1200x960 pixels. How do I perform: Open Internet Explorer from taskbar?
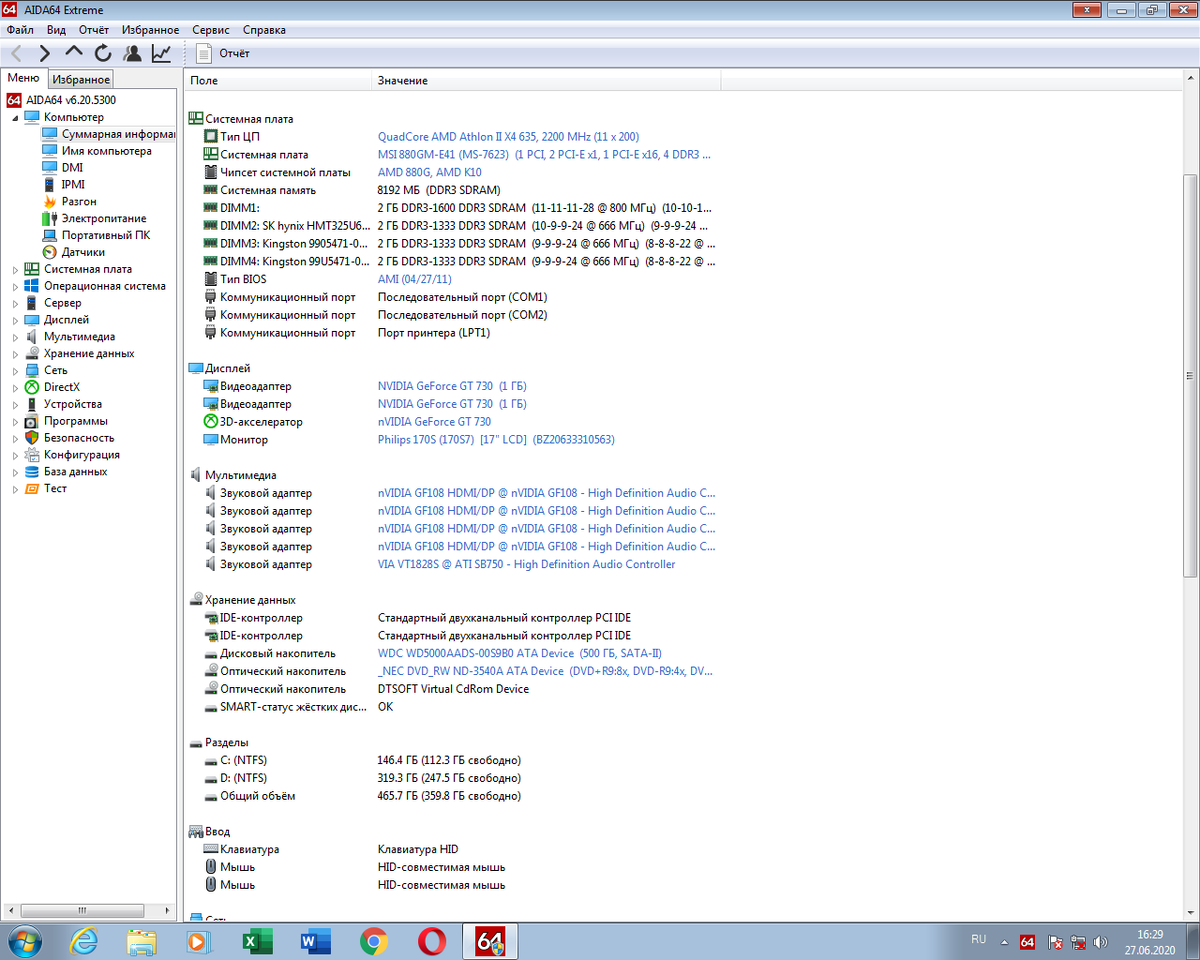tap(85, 941)
